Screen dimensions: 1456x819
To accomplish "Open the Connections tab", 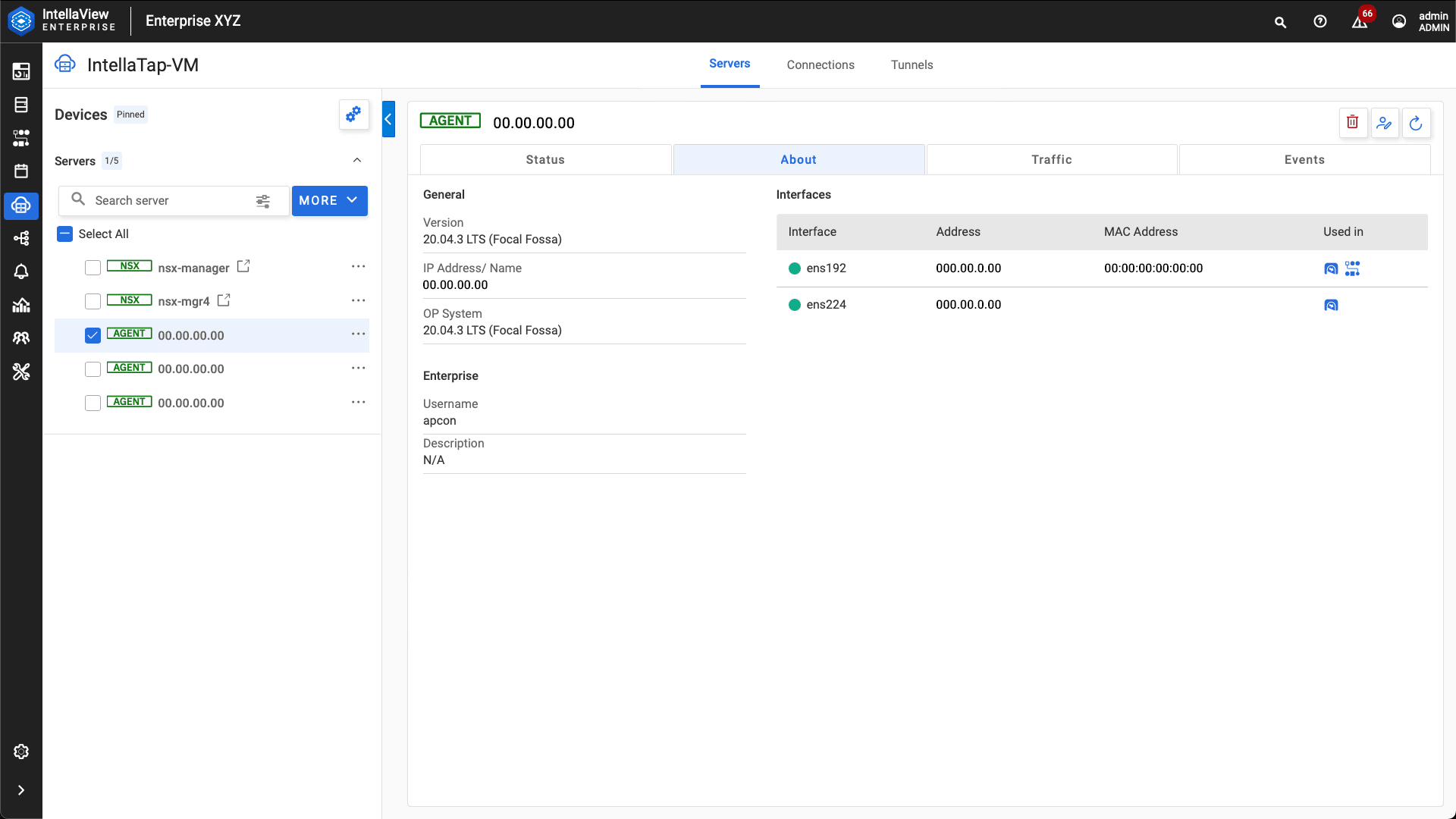I will [x=820, y=64].
